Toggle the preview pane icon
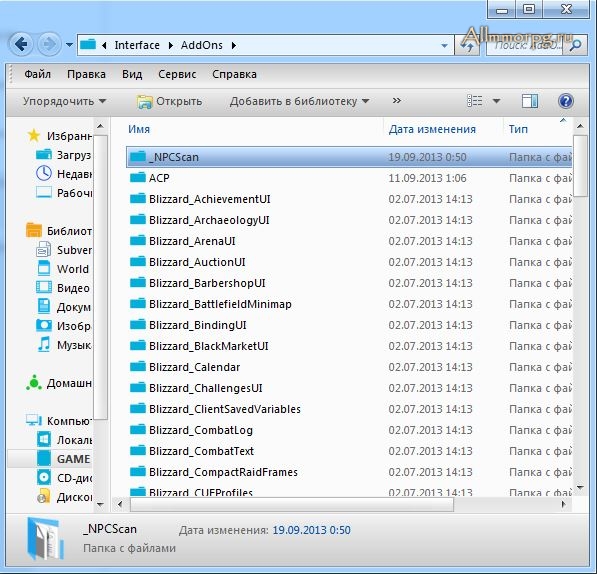Image resolution: width=597 pixels, height=574 pixels. [530, 101]
